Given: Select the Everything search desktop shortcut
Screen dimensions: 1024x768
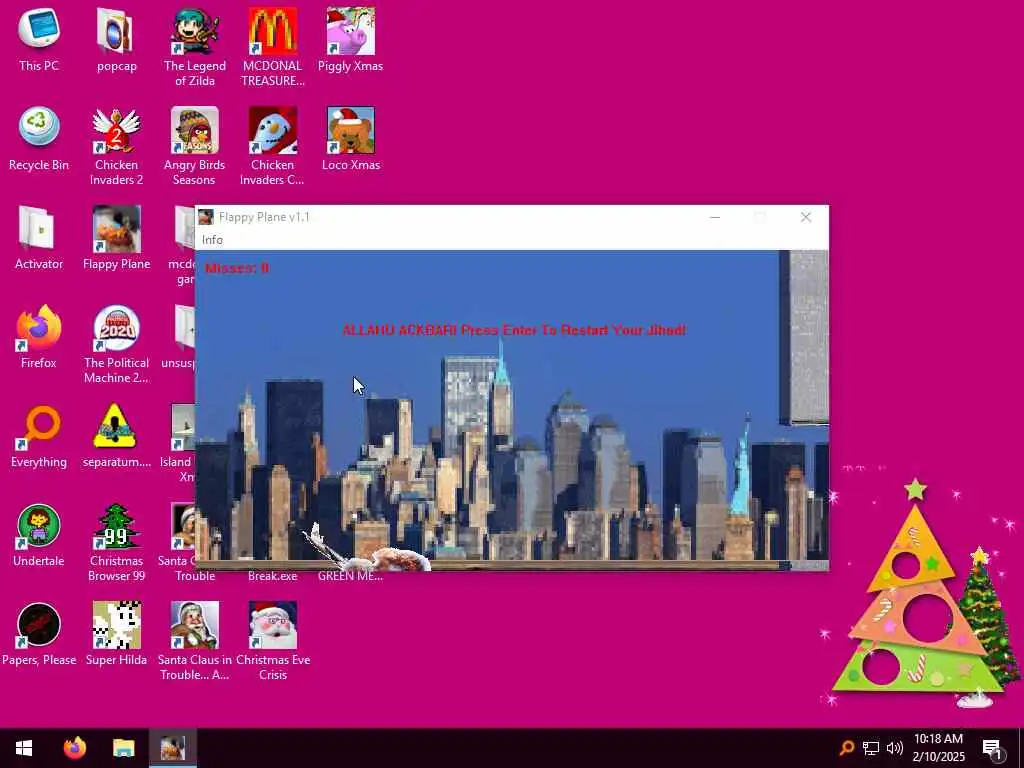Looking at the screenshot, I should coord(39,437).
